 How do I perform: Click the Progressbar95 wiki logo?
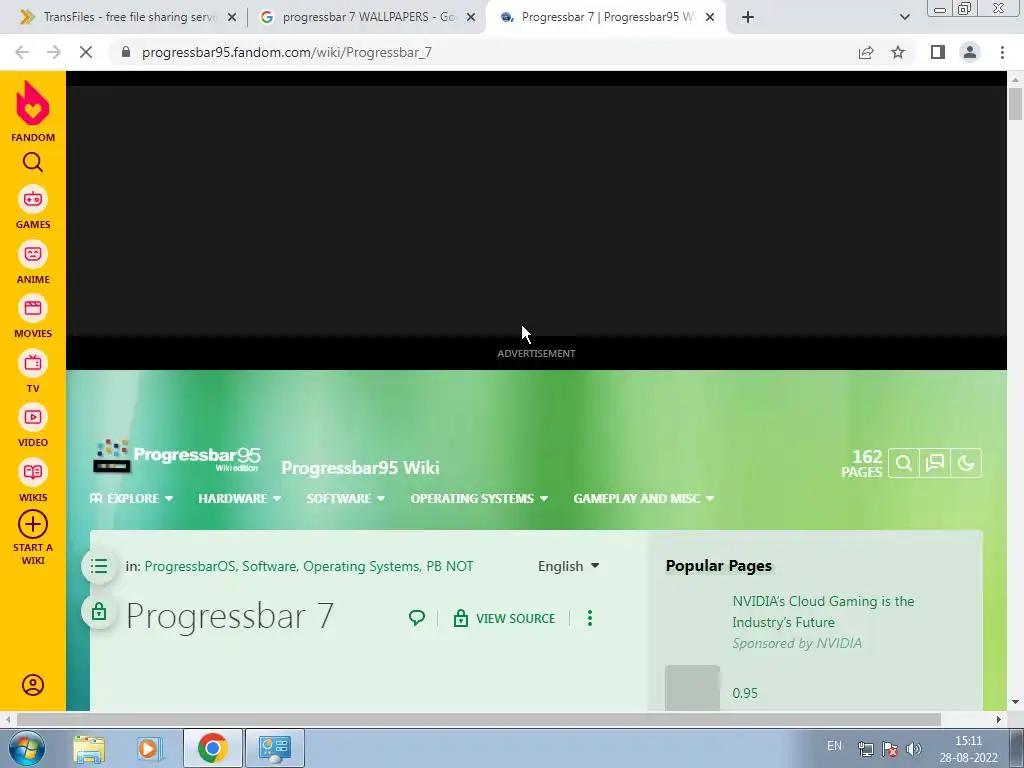click(176, 456)
